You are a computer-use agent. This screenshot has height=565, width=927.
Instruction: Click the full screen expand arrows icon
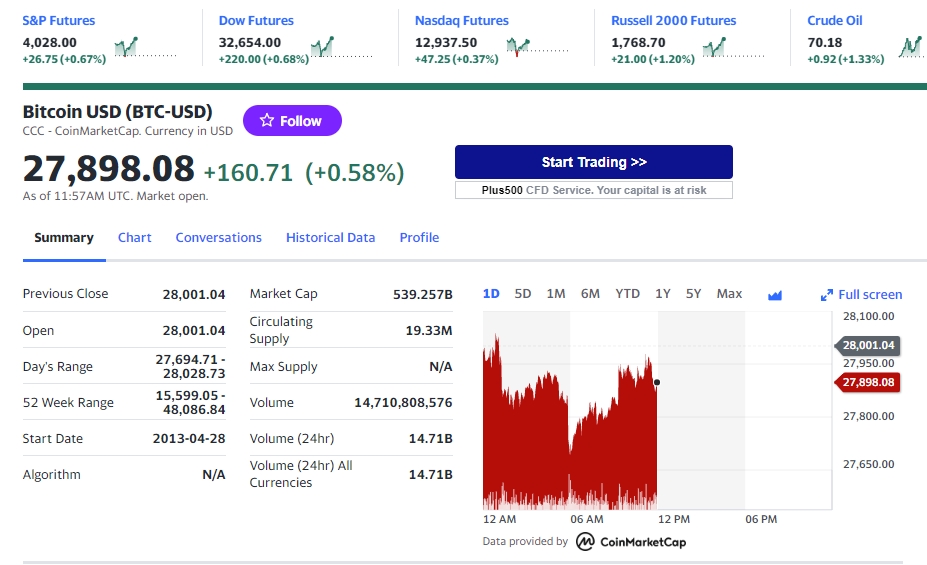[826, 296]
